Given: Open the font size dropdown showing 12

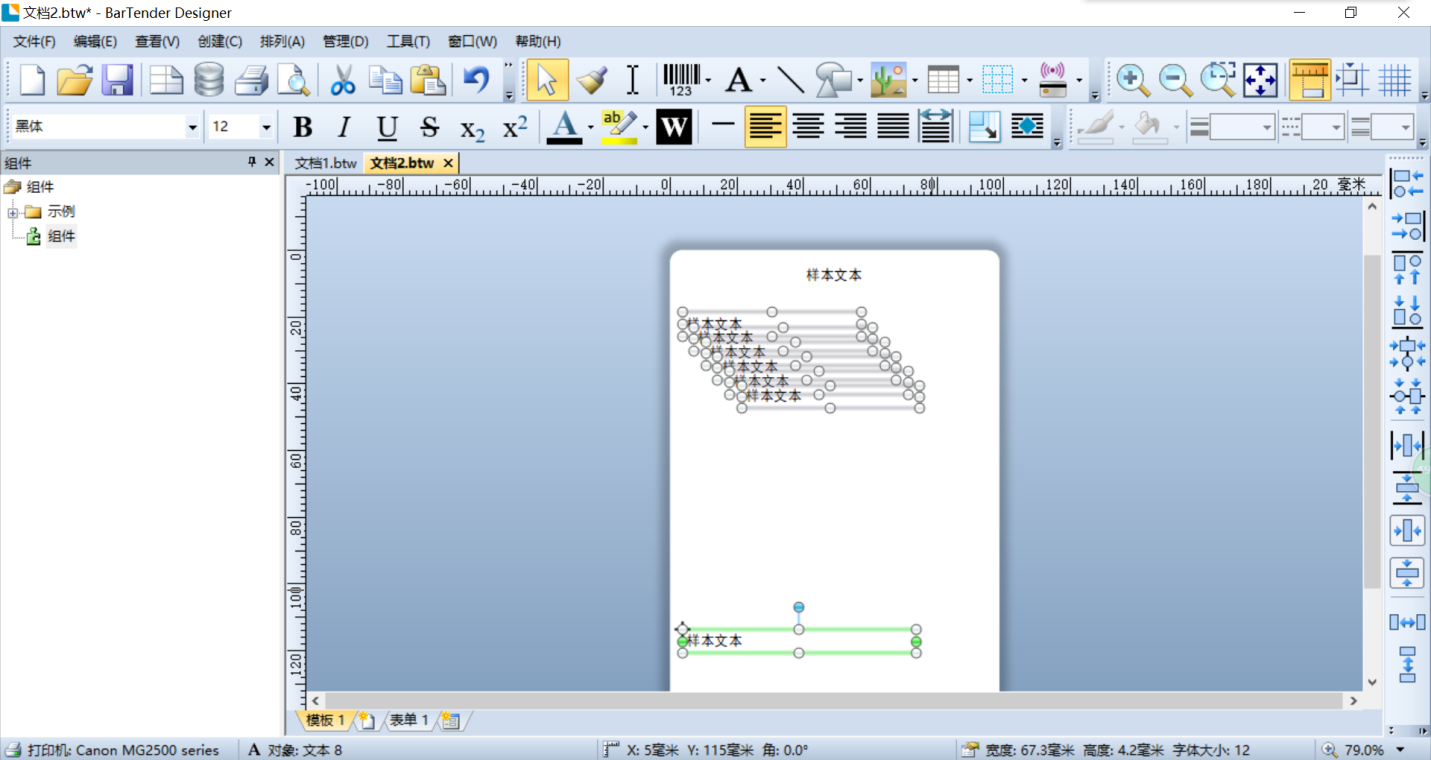Looking at the screenshot, I should (266, 127).
